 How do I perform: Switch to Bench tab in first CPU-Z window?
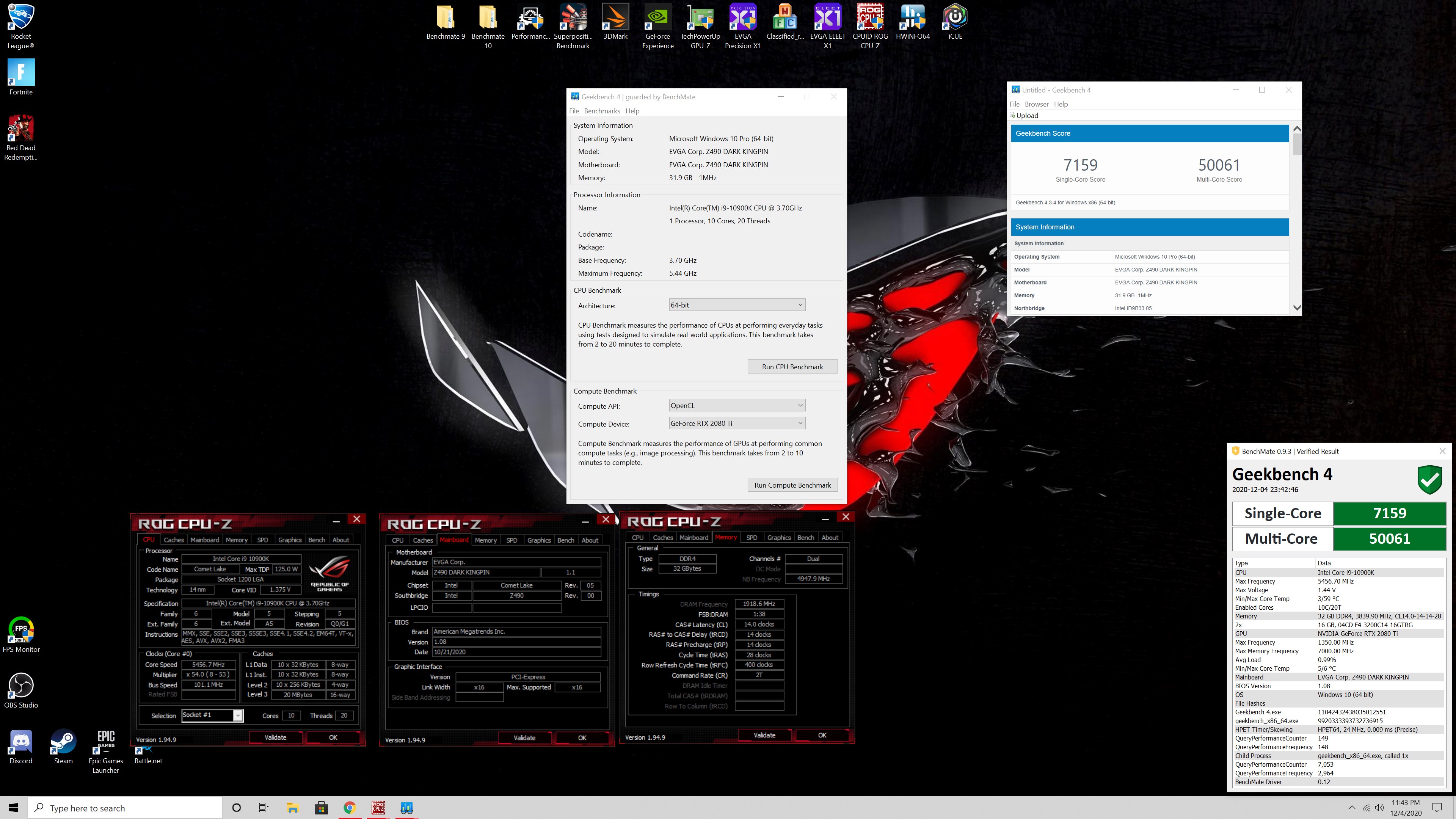pyautogui.click(x=316, y=540)
